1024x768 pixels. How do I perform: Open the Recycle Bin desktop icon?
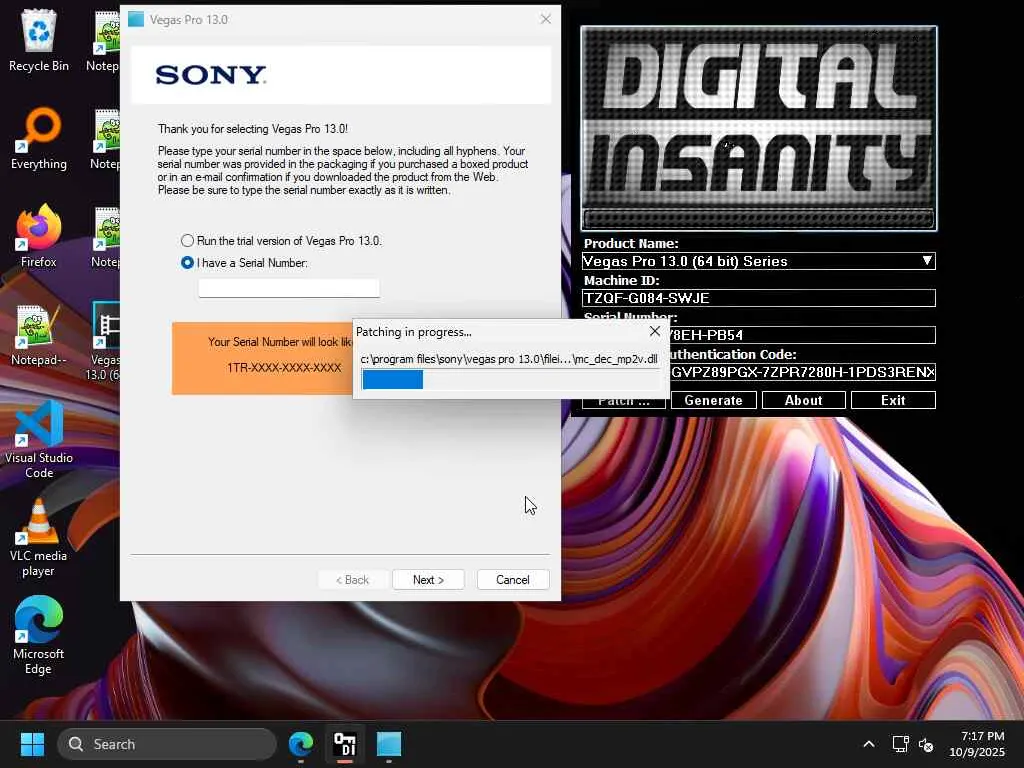(x=39, y=40)
